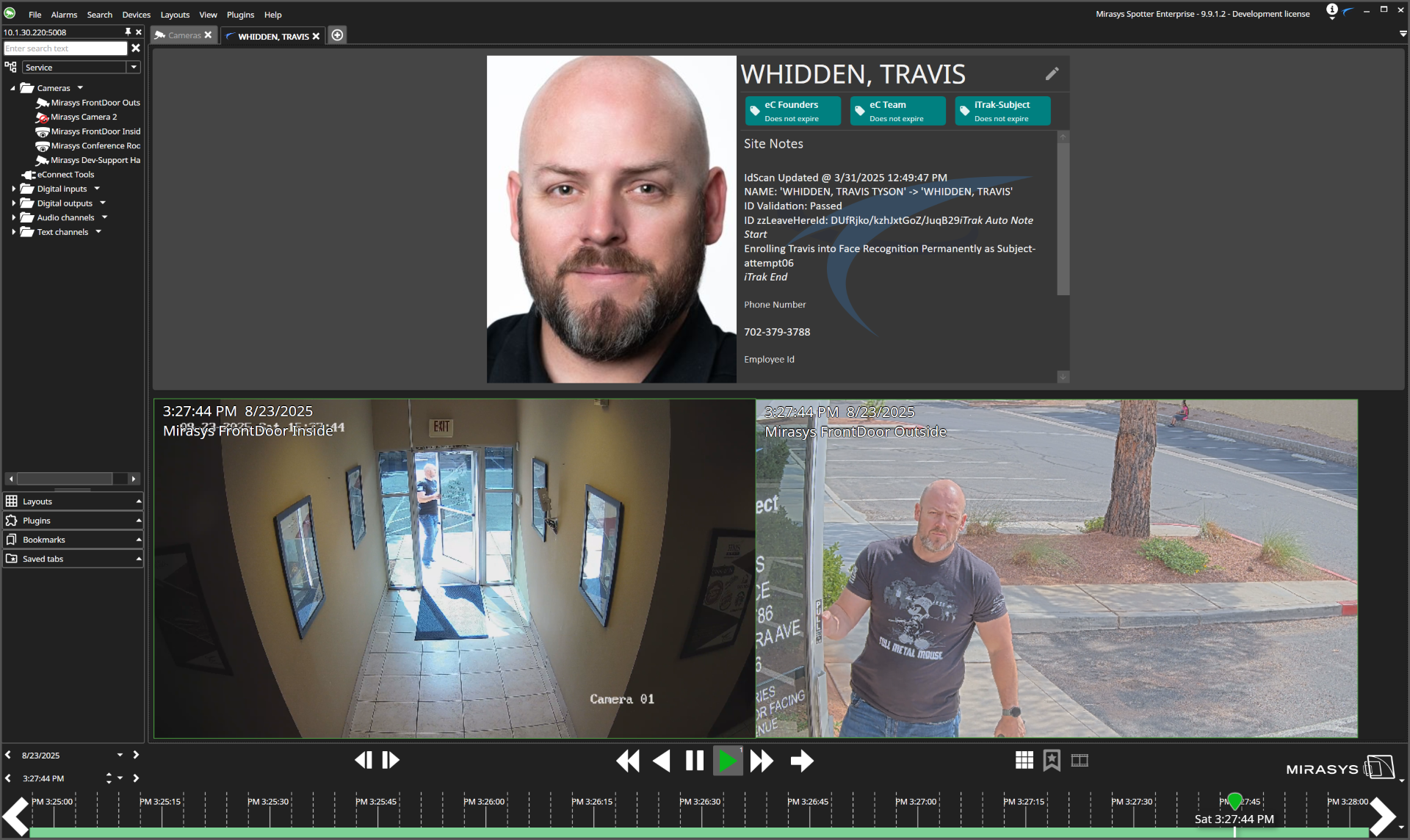Pin the 10.1.30.220:5008 panel

click(x=128, y=32)
